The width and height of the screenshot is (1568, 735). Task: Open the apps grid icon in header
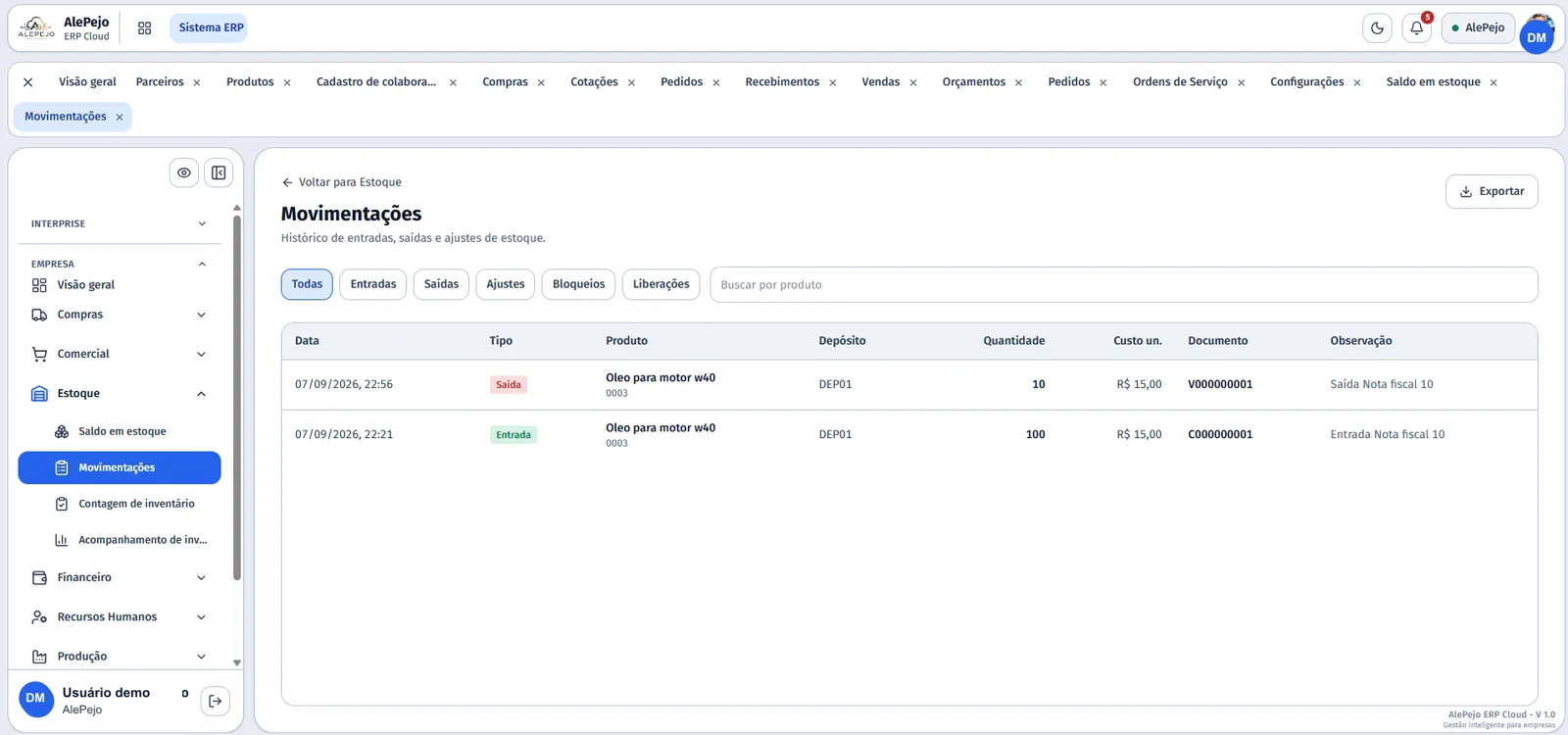(x=144, y=28)
